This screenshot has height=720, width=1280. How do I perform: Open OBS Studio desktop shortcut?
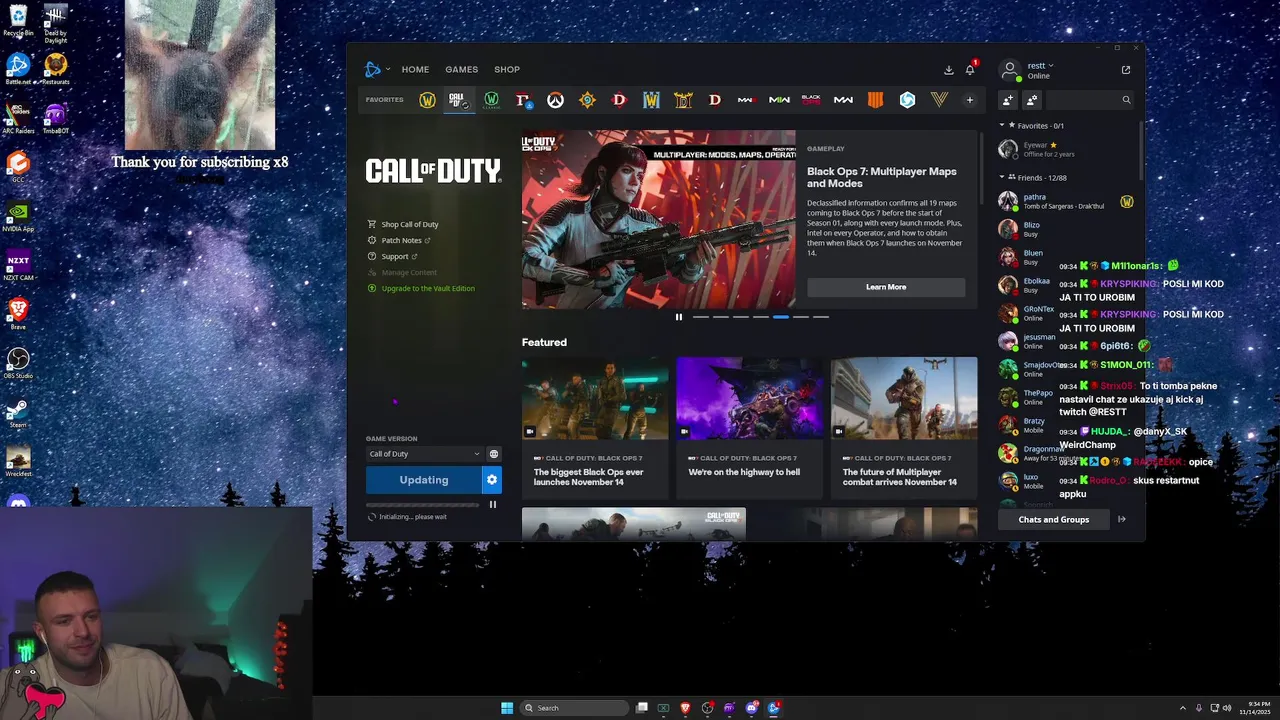(18, 363)
